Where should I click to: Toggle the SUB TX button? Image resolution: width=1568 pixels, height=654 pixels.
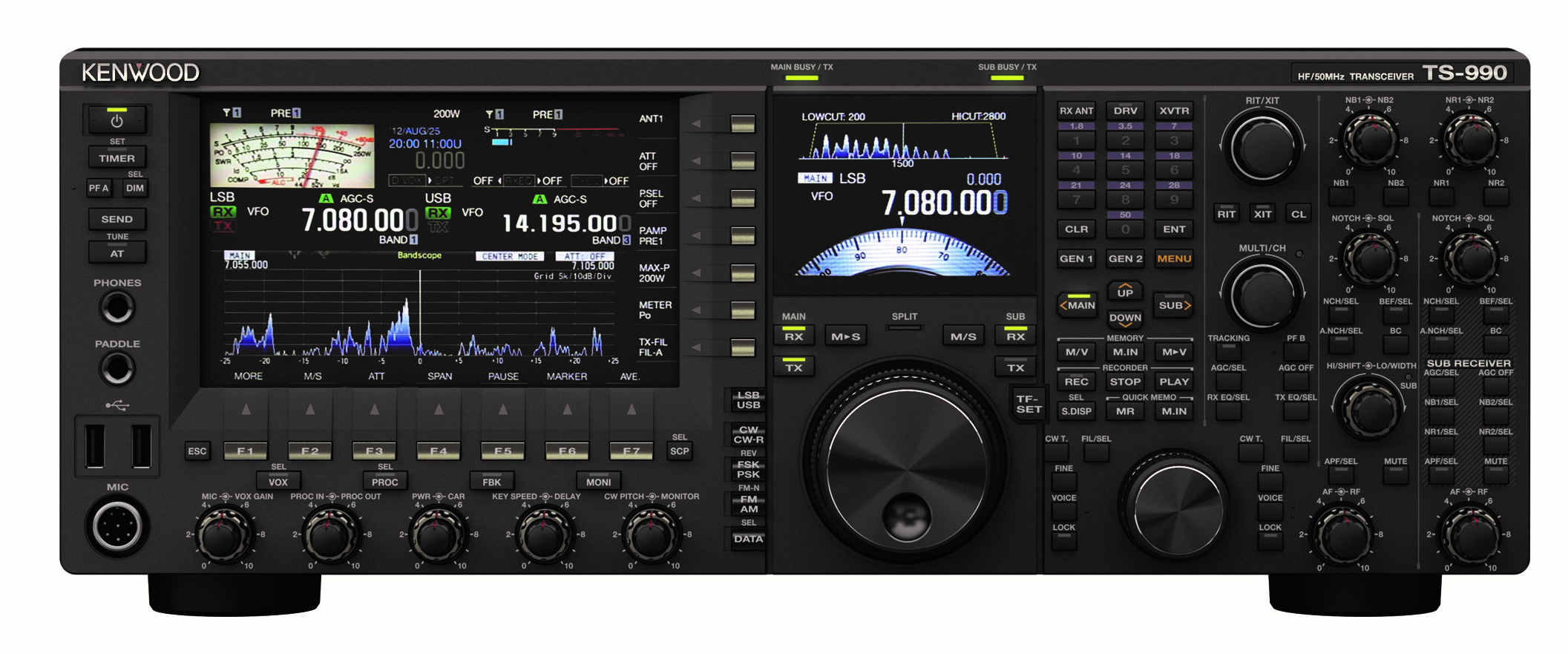tap(1015, 367)
